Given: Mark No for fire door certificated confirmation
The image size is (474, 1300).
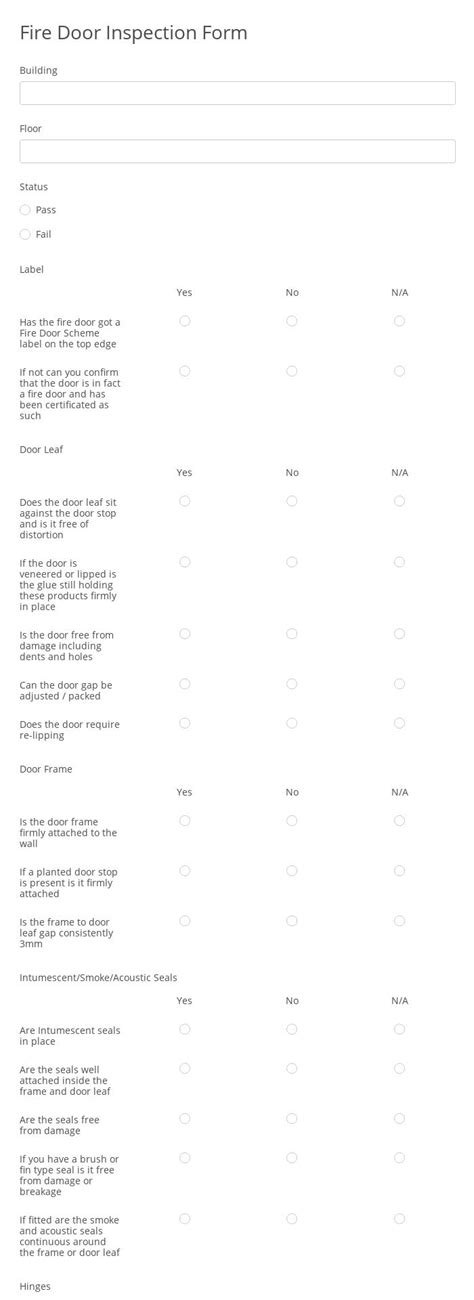Looking at the screenshot, I should point(292,371).
